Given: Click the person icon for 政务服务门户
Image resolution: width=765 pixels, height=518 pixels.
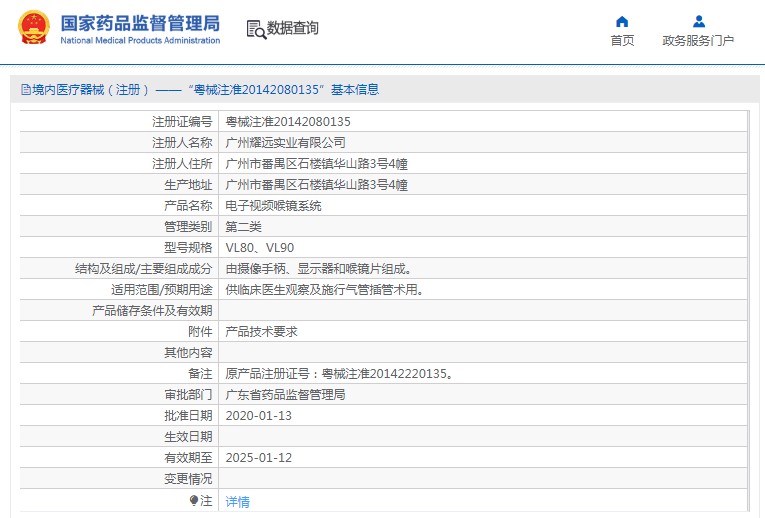Looking at the screenshot, I should (698, 21).
